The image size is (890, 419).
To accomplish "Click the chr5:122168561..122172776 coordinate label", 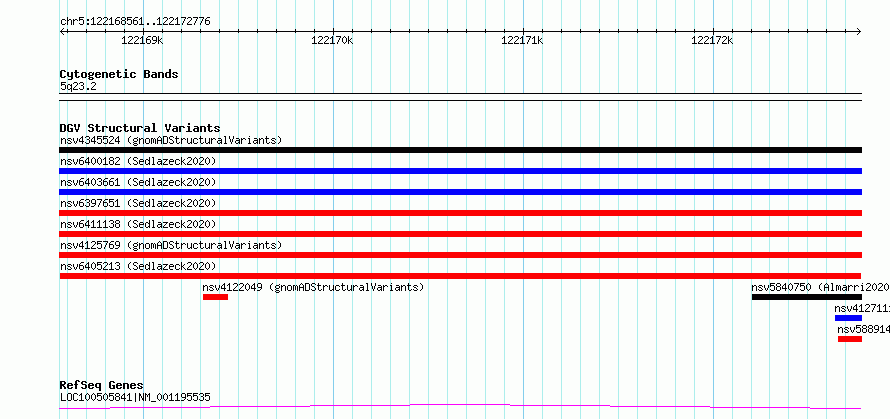I will coord(135,22).
